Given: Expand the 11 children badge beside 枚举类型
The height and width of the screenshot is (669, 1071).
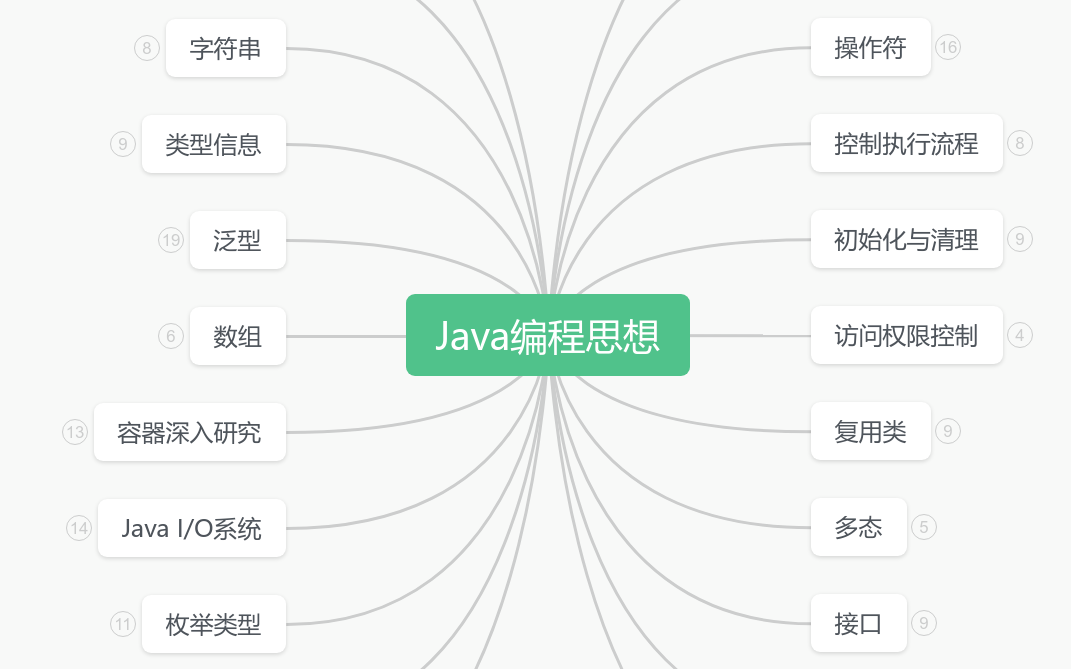Looking at the screenshot, I should tap(123, 624).
